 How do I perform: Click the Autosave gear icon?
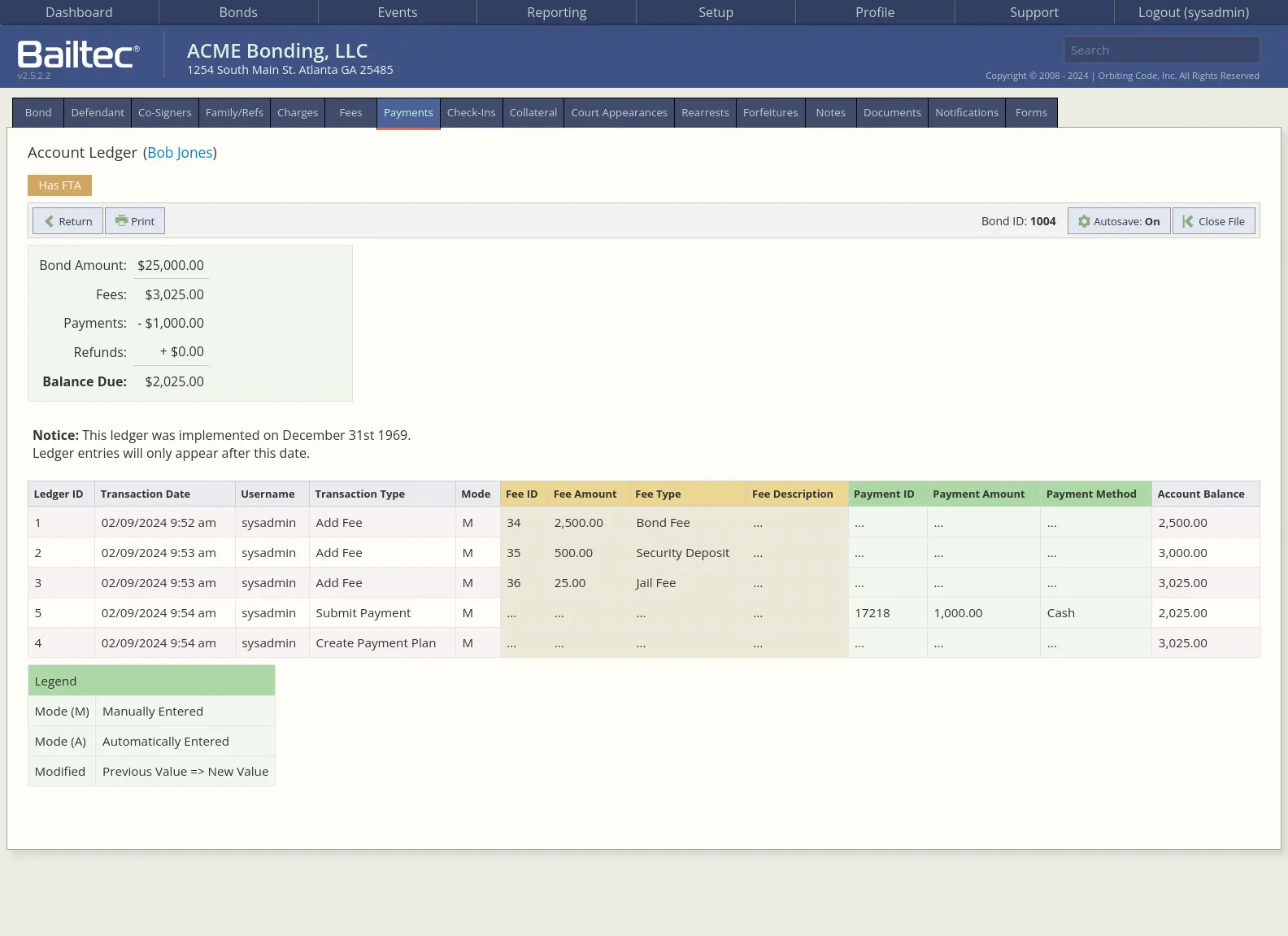point(1084,221)
